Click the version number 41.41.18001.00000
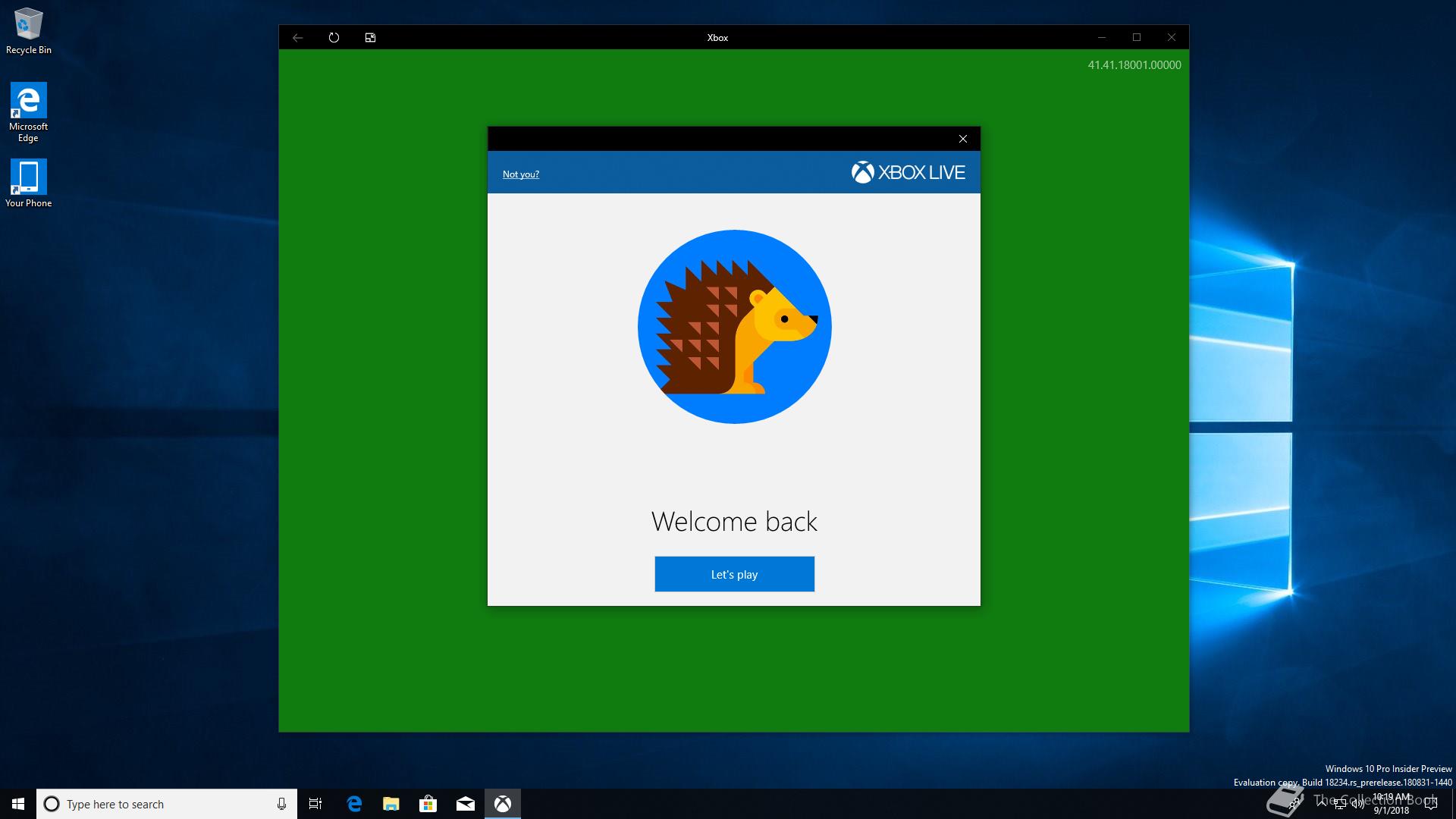 (x=1134, y=65)
